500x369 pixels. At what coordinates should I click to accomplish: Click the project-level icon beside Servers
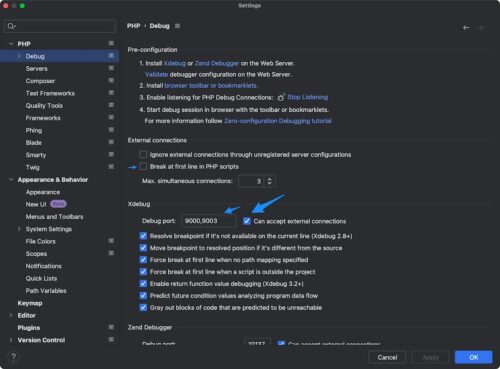click(x=111, y=68)
